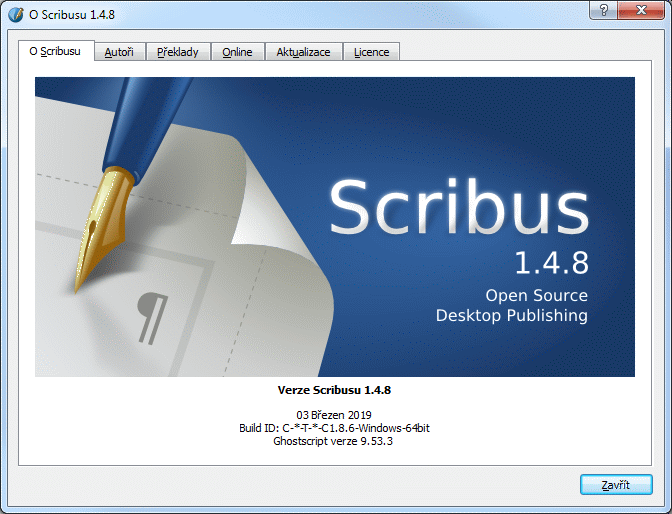The image size is (672, 514).
Task: Open the Překlady tab
Action: tap(178, 52)
